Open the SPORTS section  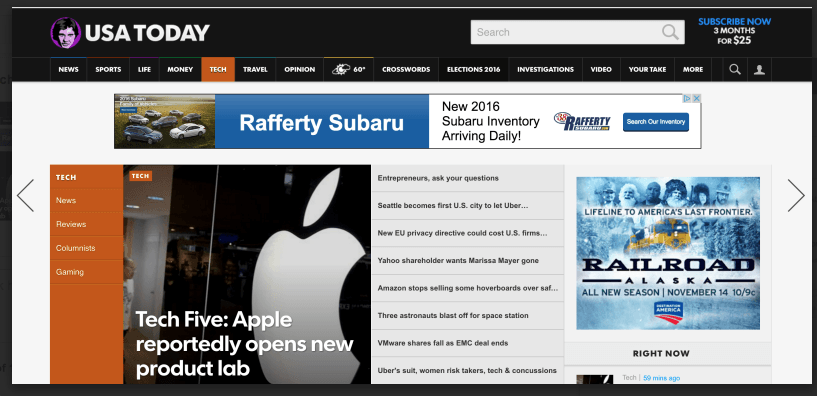[108, 69]
